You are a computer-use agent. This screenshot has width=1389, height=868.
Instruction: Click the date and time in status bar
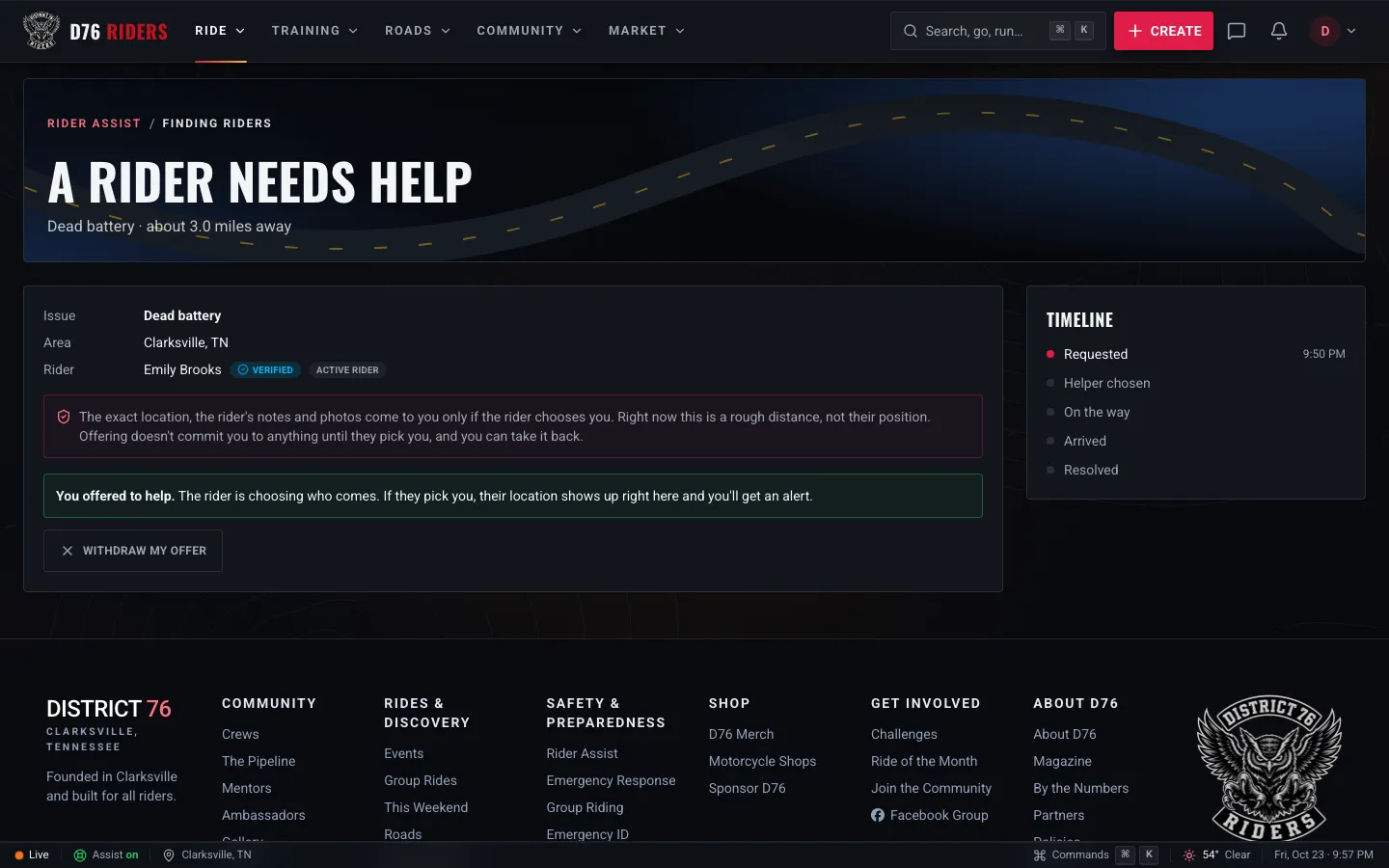tap(1323, 854)
